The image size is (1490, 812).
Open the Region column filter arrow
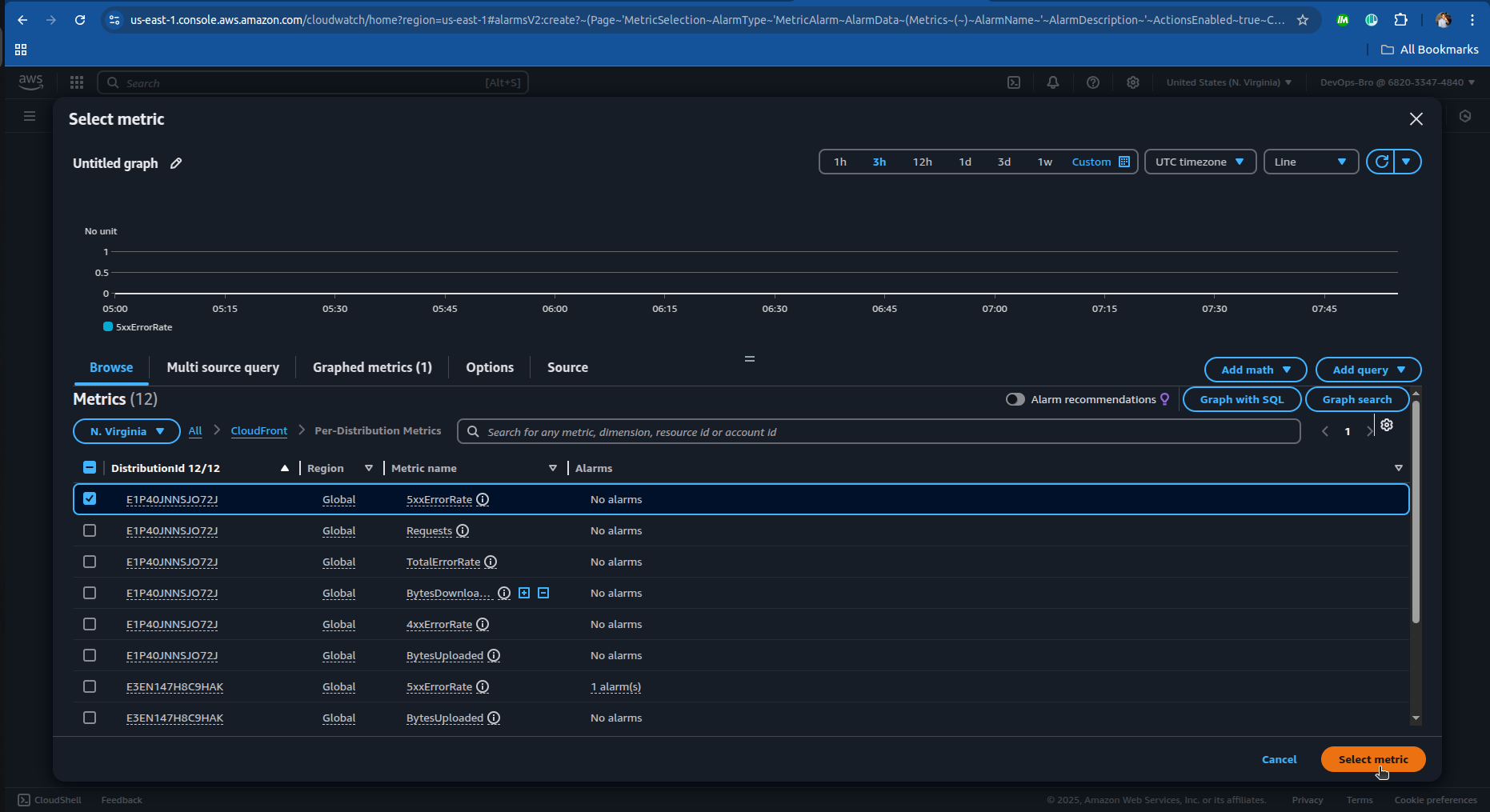[x=369, y=468]
